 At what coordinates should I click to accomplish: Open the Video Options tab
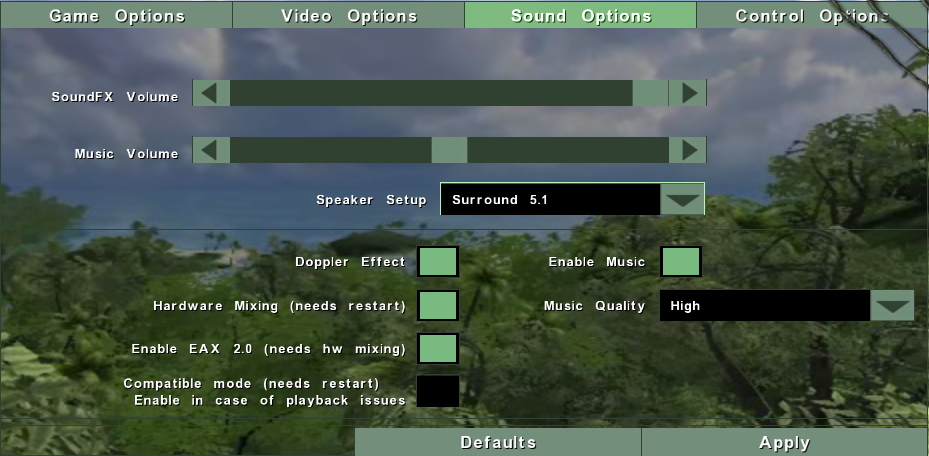click(348, 15)
